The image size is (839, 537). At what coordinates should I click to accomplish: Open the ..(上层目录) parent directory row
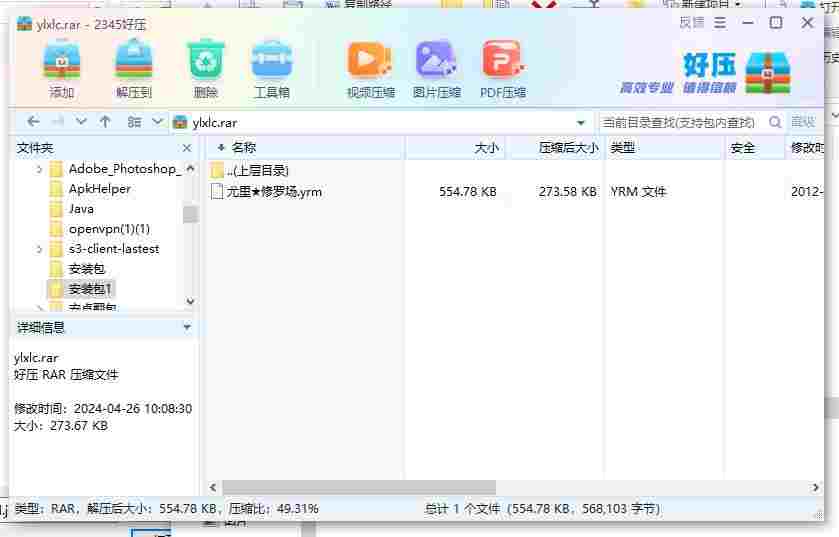click(257, 171)
